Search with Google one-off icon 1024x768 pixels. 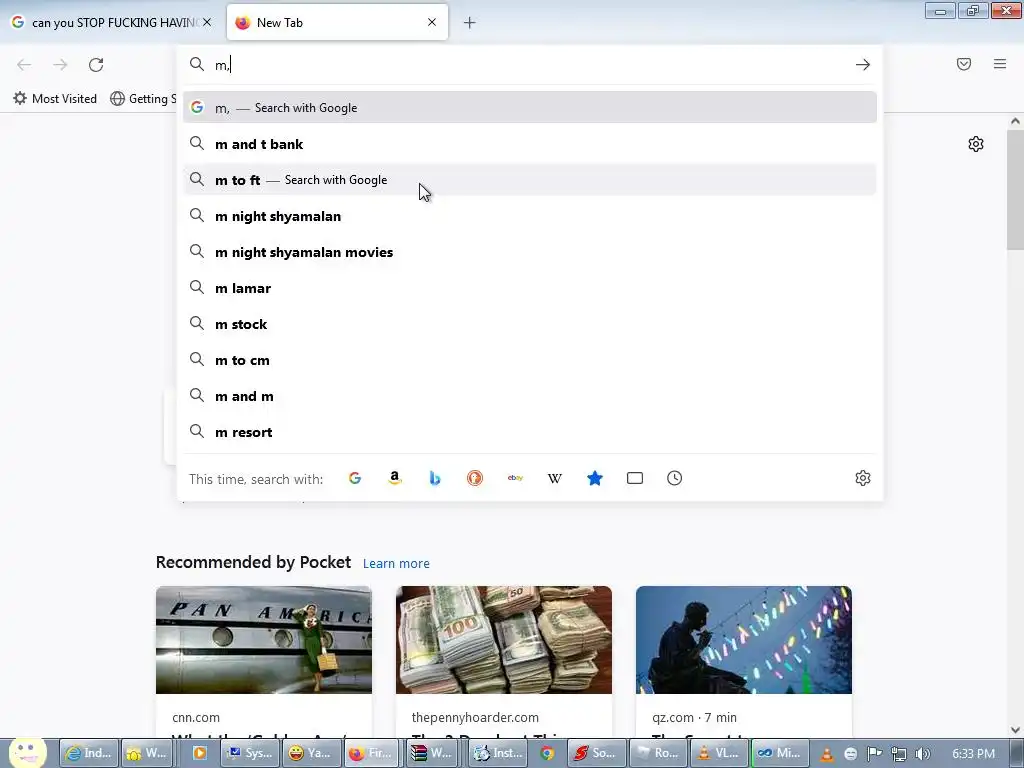point(355,478)
